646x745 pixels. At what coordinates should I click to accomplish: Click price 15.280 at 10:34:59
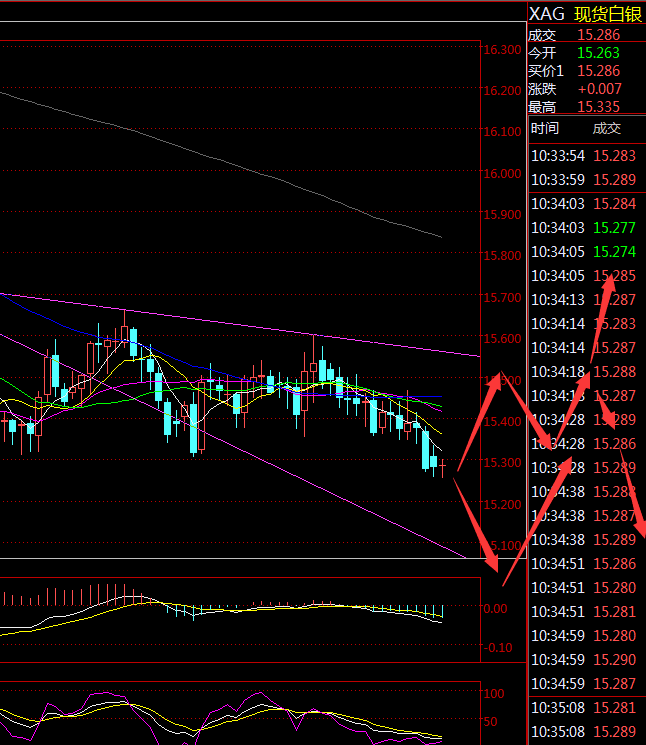[615, 636]
